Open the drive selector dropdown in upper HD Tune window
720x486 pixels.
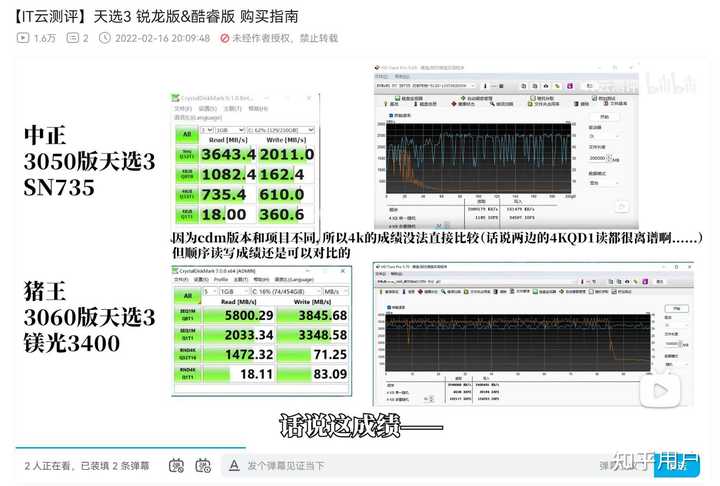pyautogui.click(x=426, y=86)
